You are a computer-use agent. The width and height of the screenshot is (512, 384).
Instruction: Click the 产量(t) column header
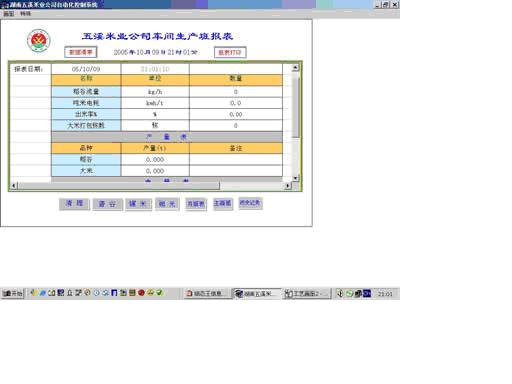coord(155,148)
